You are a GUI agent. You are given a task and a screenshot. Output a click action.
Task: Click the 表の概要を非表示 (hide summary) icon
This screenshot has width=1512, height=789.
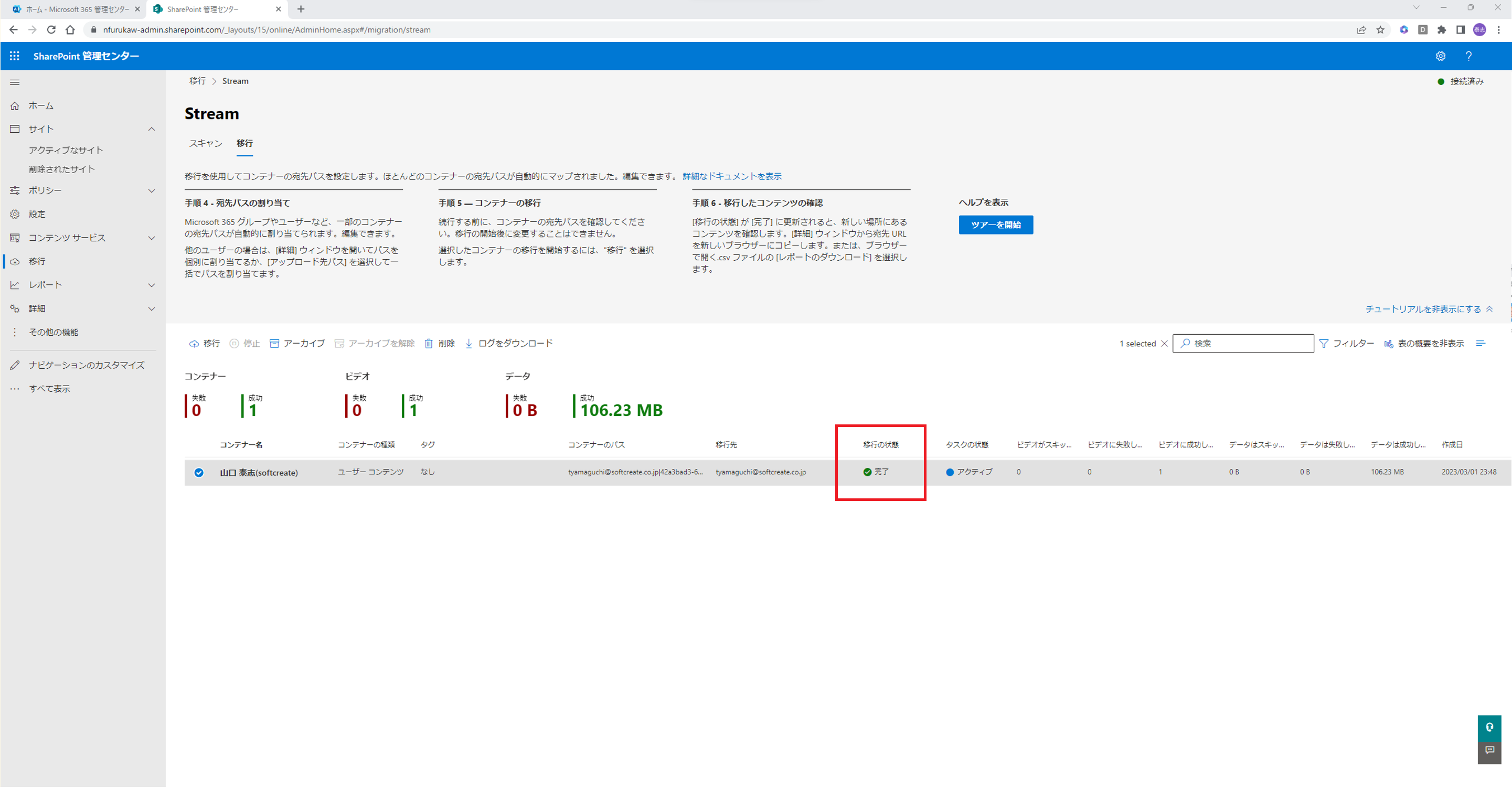point(1389,343)
